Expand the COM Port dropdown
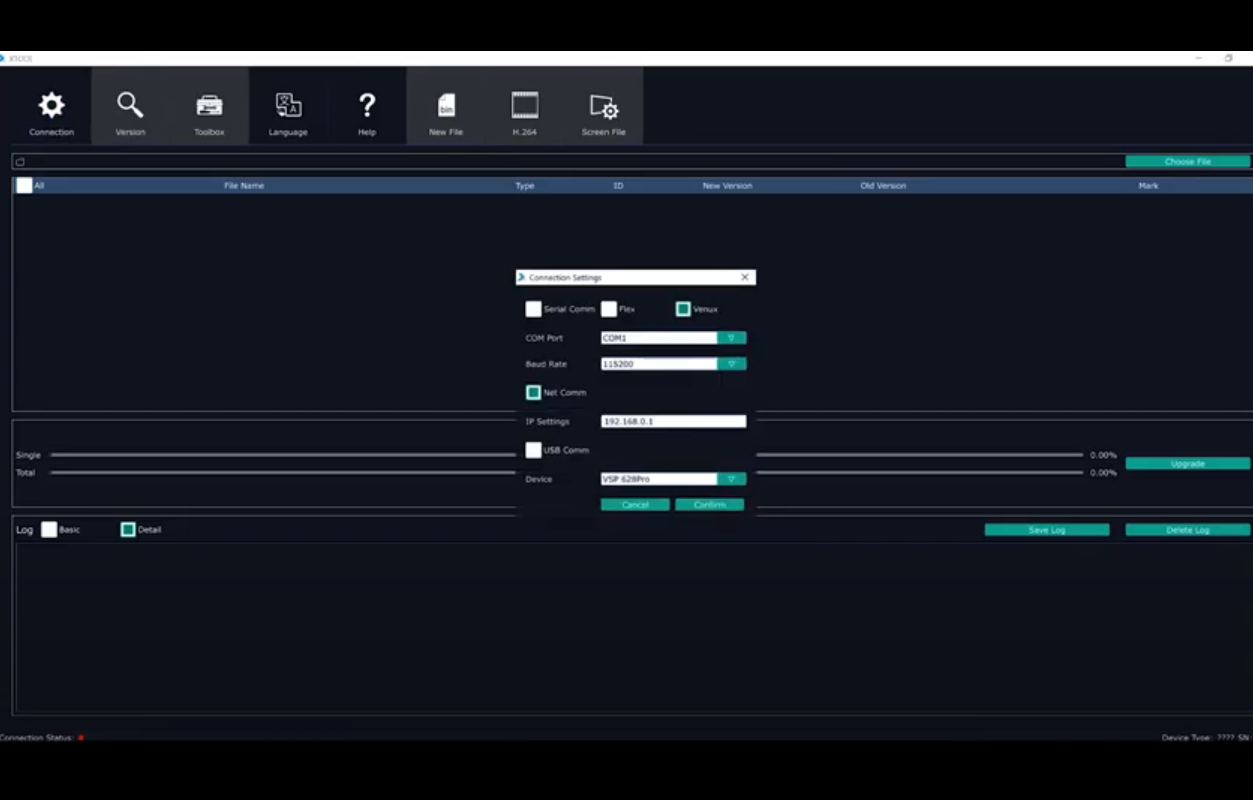The height and width of the screenshot is (800, 1253). (731, 338)
